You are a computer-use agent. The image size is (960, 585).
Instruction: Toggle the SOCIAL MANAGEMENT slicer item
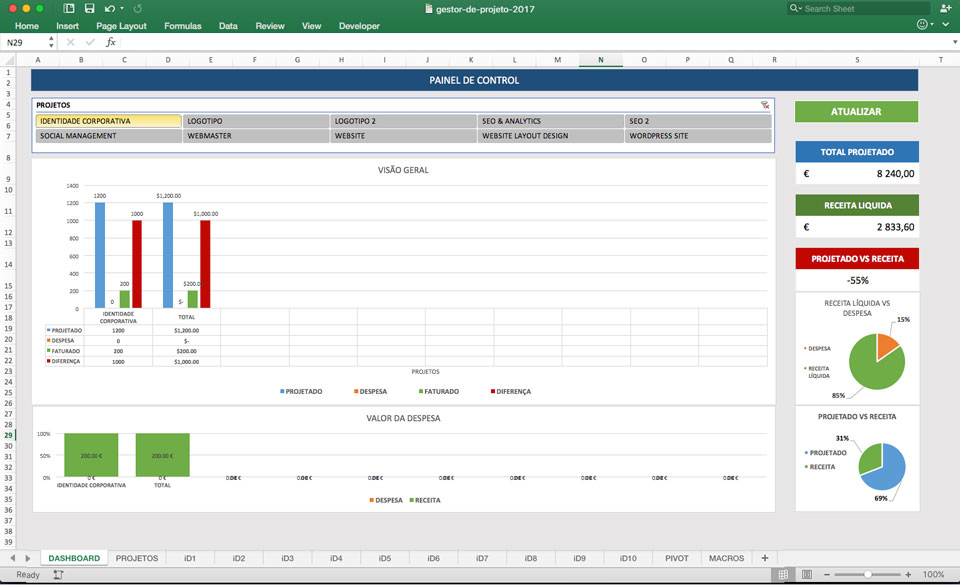tap(108, 136)
